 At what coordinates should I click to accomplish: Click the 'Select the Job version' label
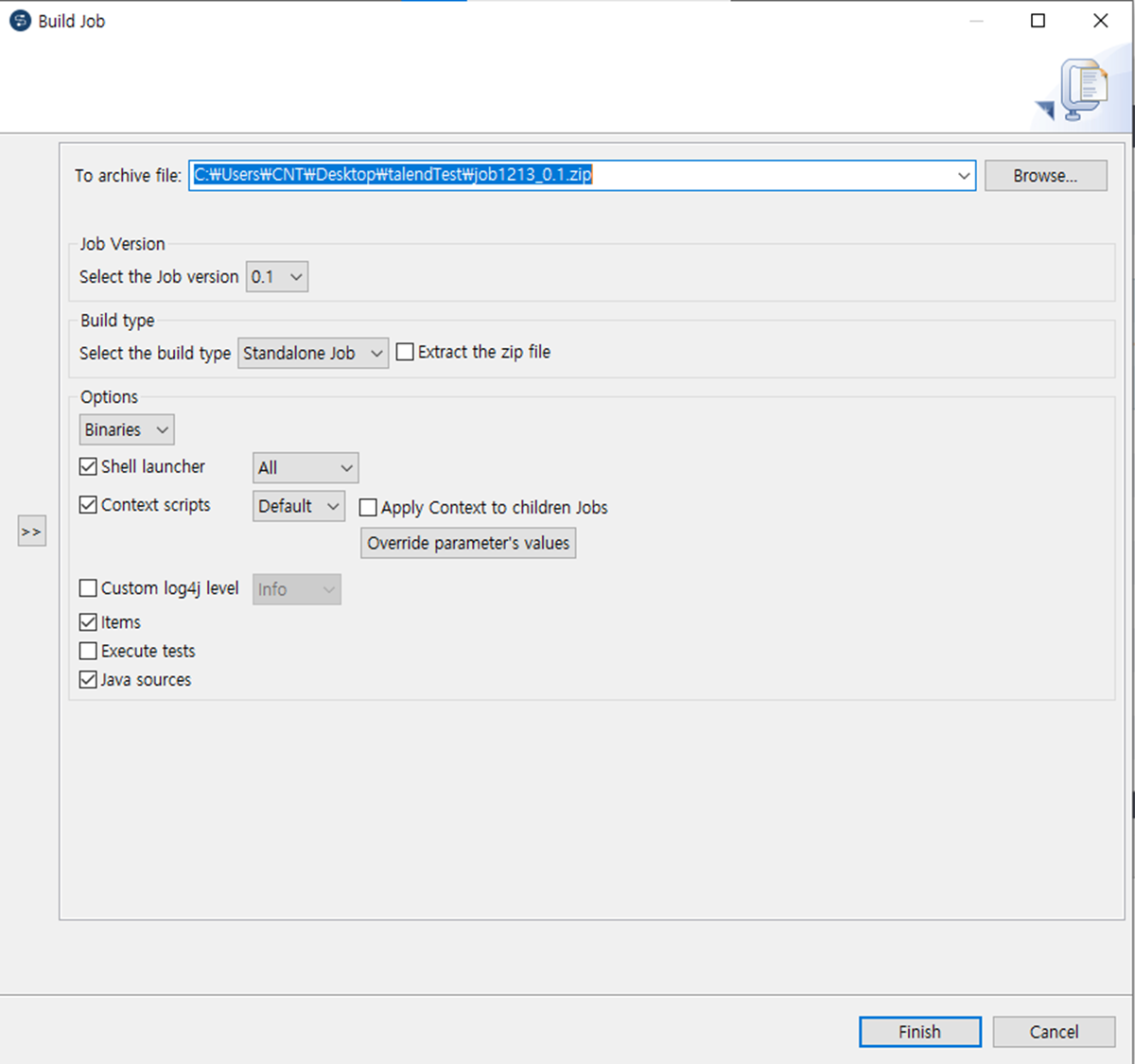[159, 277]
